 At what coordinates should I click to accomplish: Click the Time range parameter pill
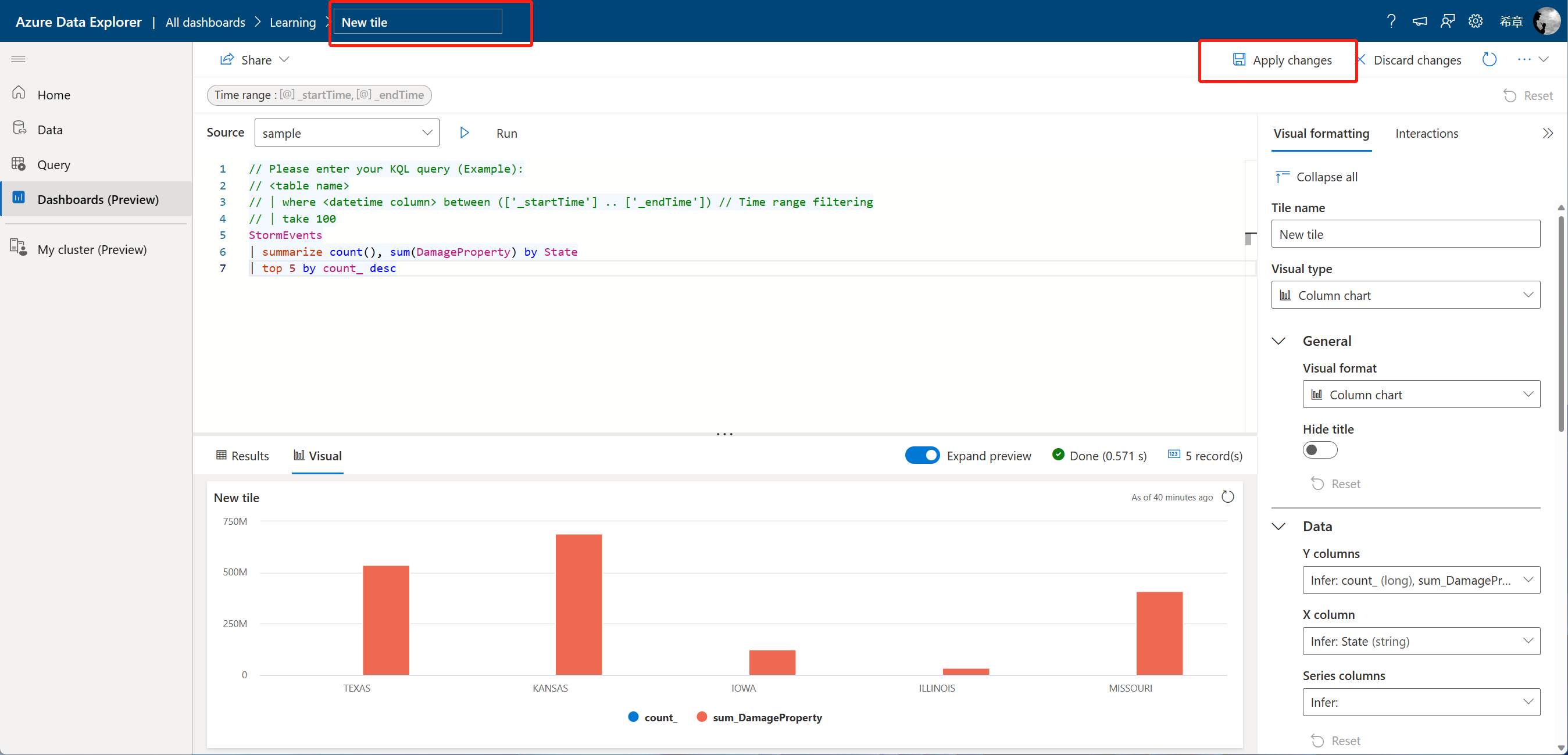point(319,95)
